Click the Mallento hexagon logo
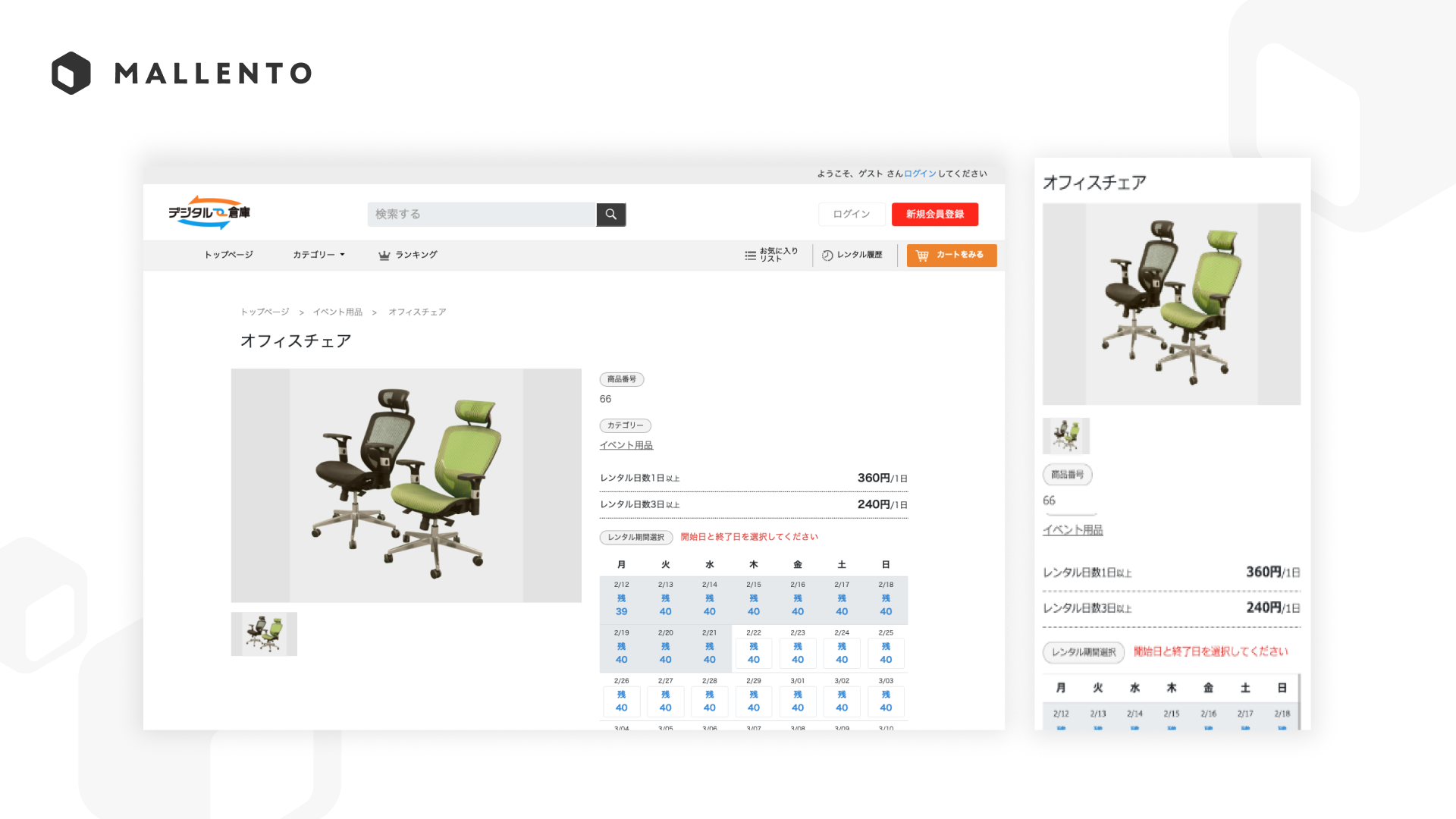Image resolution: width=1456 pixels, height=819 pixels. point(71,74)
